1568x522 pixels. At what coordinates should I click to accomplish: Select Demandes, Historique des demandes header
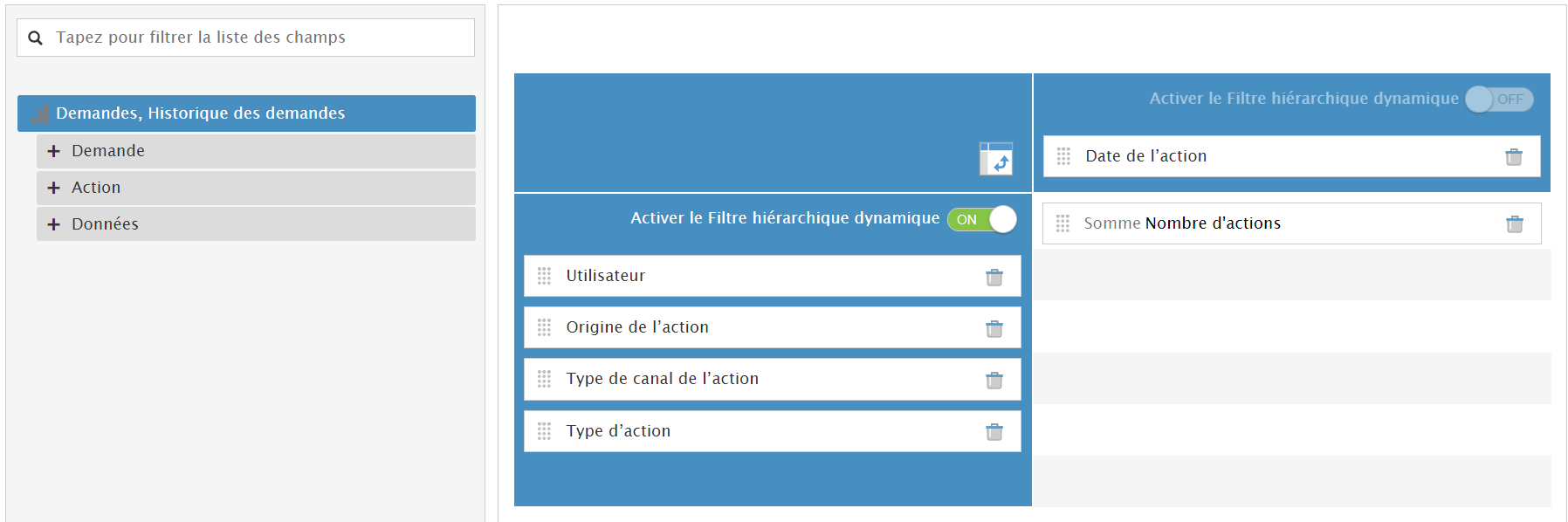(201, 113)
